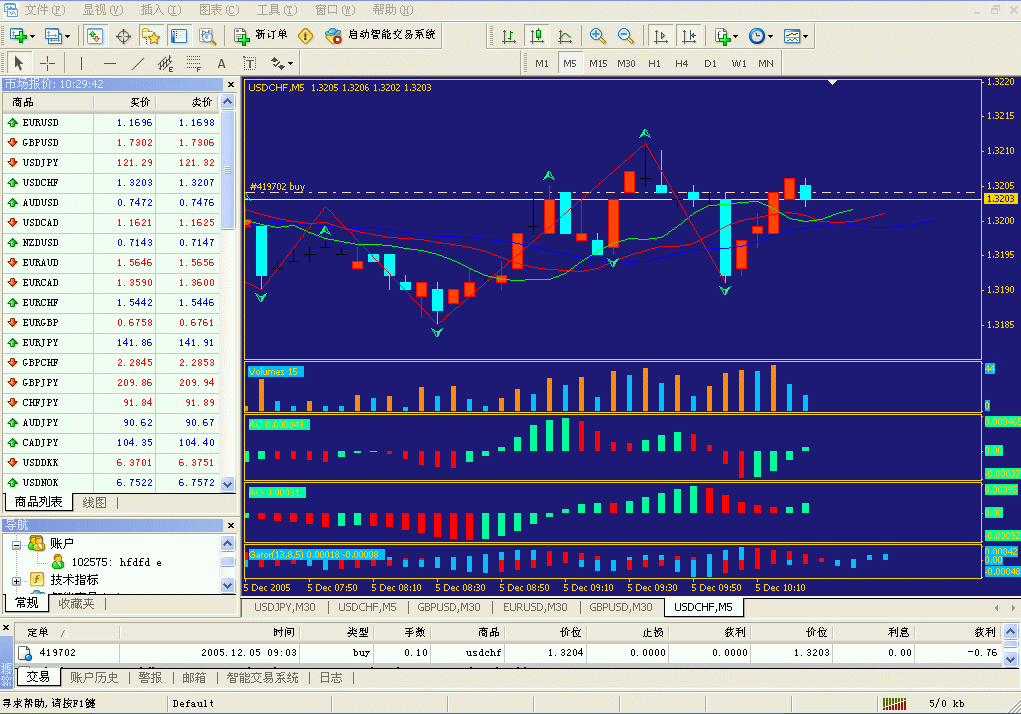1021x714 pixels.
Task: Collapse the 账户 tree node
Action: [17, 545]
